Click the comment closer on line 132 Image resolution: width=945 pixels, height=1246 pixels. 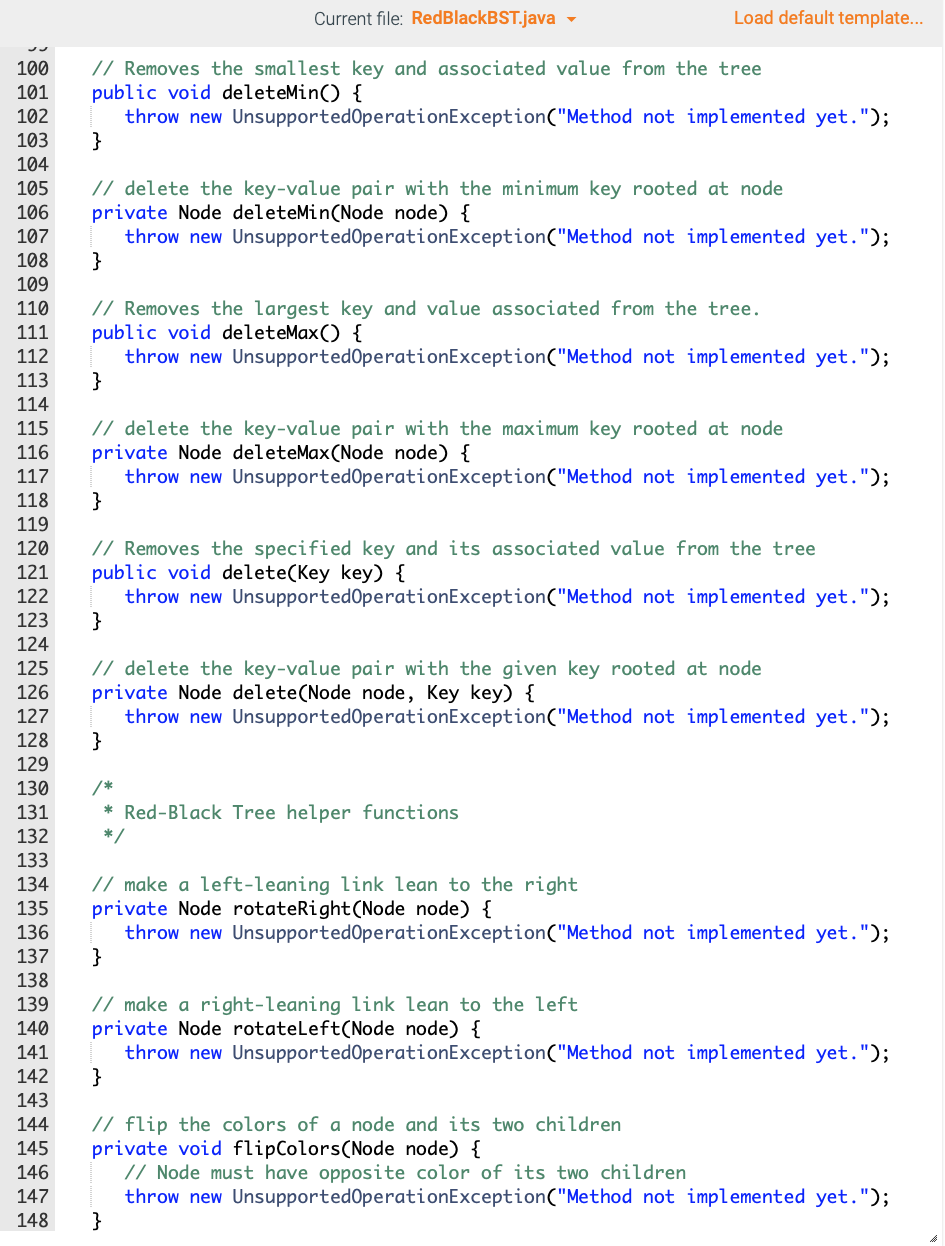click(113, 837)
